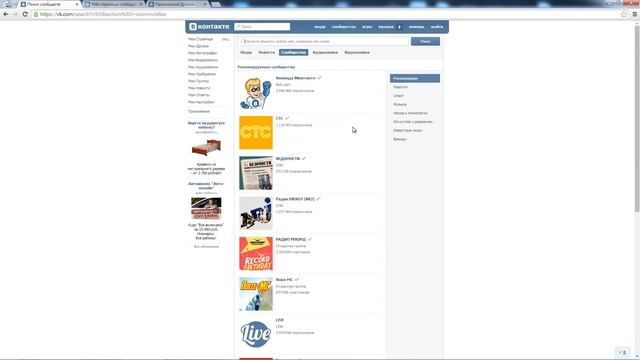Screen dimensions: 640x360
Task: Open игры link in header
Action: coord(367,27)
